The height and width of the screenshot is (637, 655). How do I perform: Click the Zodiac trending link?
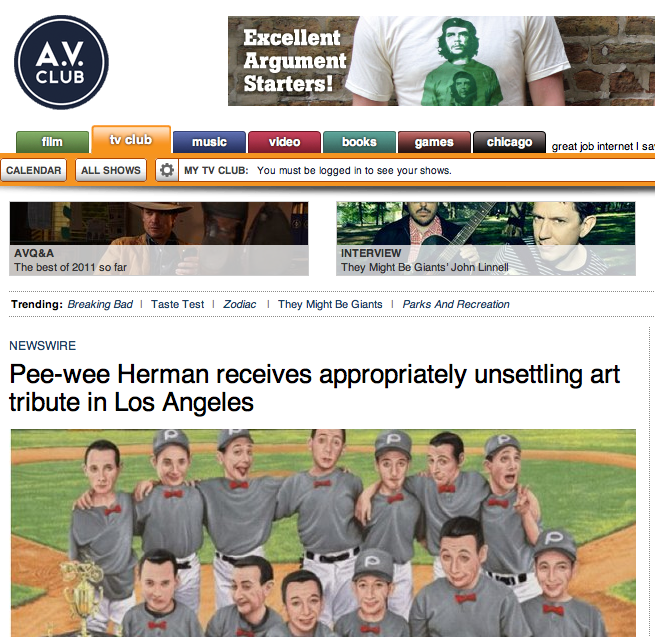[239, 304]
